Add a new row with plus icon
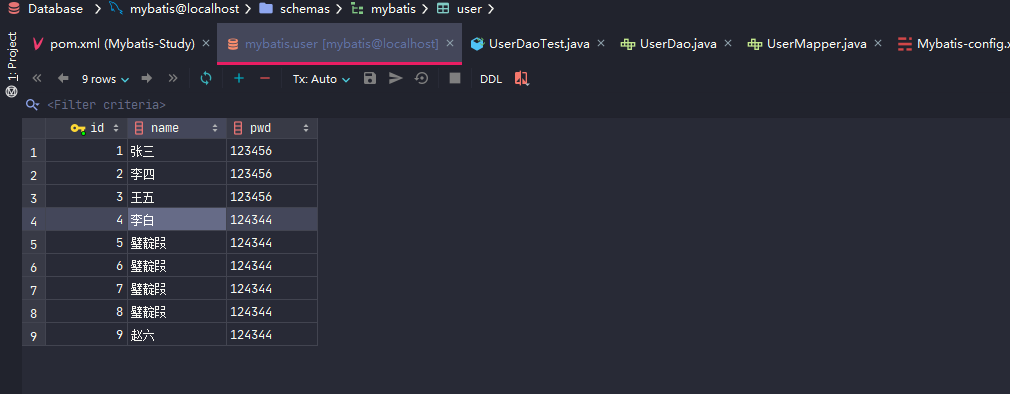The width and height of the screenshot is (1010, 394). [239, 79]
